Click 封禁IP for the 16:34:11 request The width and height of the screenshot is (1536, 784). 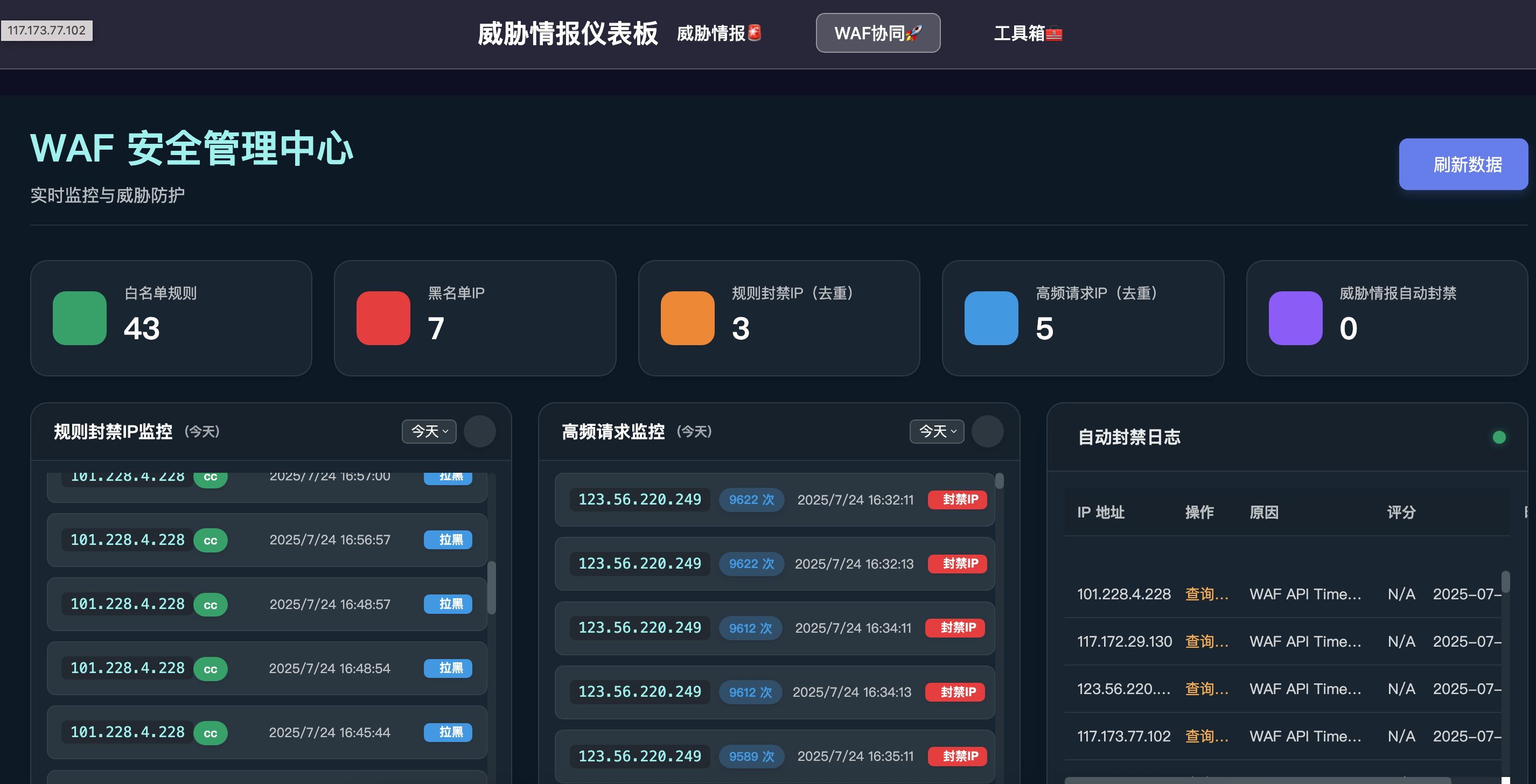956,628
